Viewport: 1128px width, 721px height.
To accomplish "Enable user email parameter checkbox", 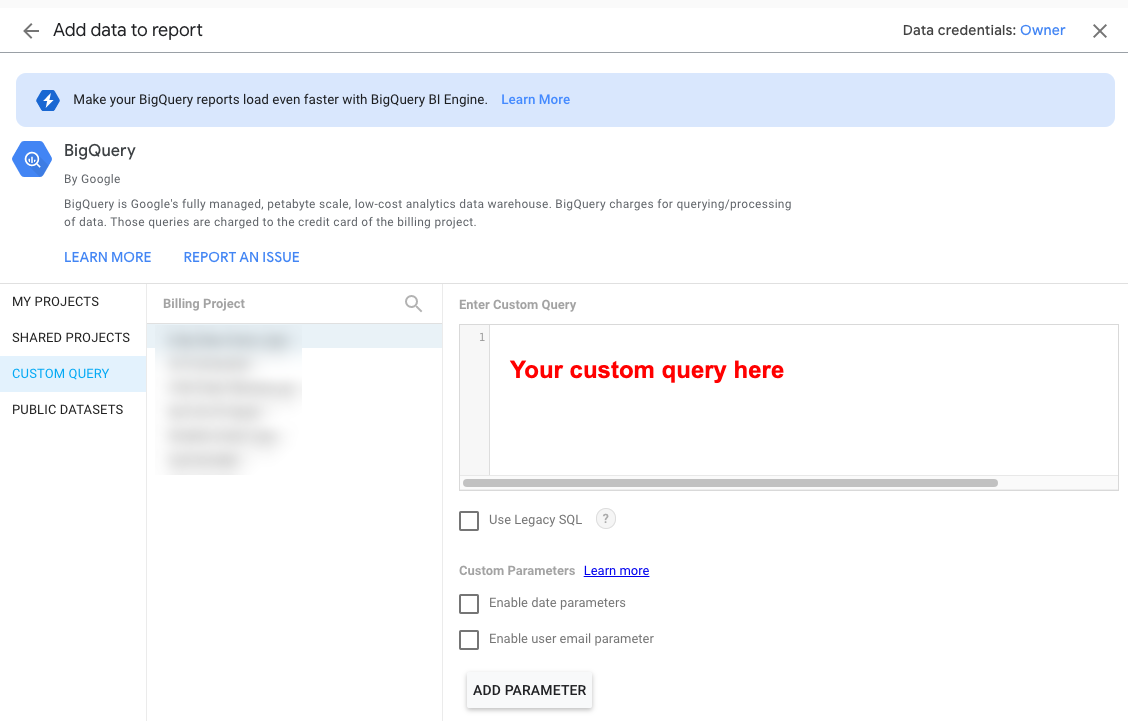I will click(469, 640).
